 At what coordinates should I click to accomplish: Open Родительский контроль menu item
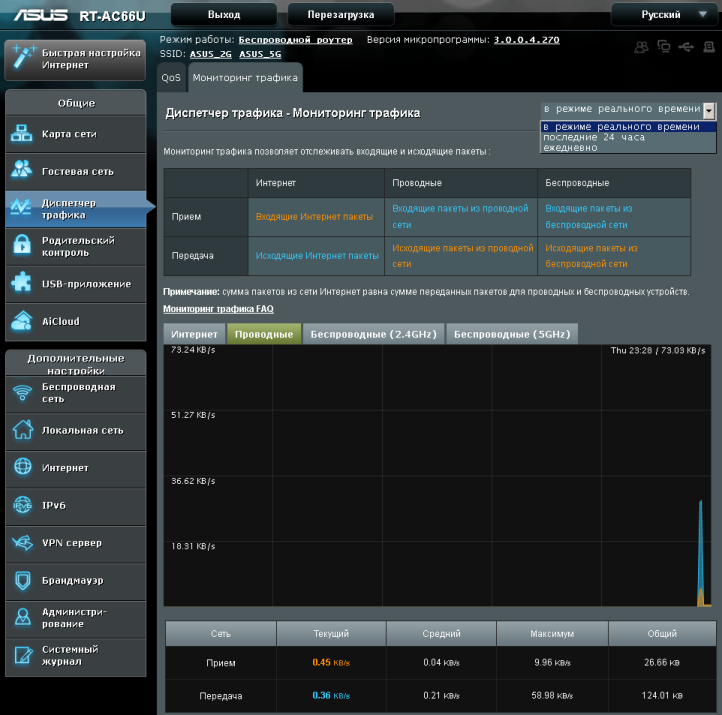click(76, 246)
